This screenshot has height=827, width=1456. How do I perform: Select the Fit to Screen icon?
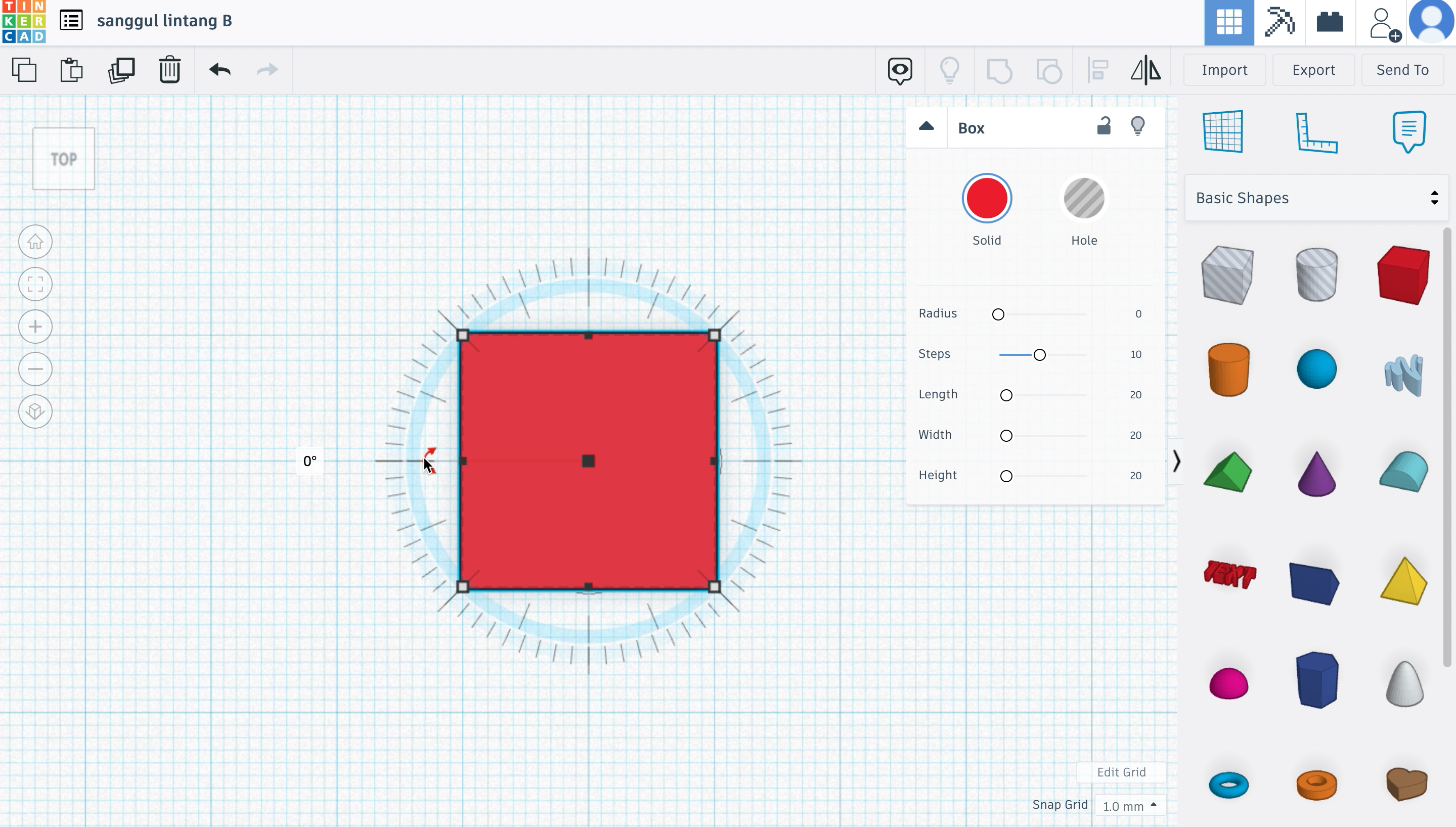pyautogui.click(x=35, y=284)
